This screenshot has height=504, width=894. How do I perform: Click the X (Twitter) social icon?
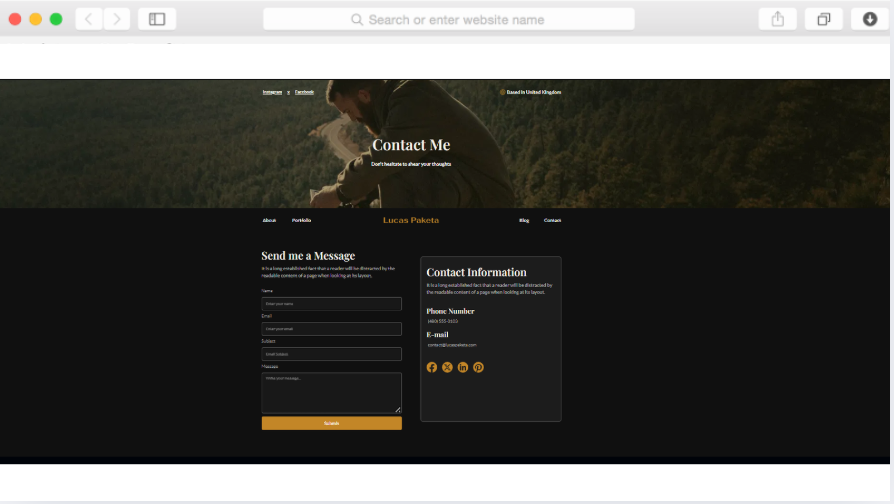tap(447, 367)
